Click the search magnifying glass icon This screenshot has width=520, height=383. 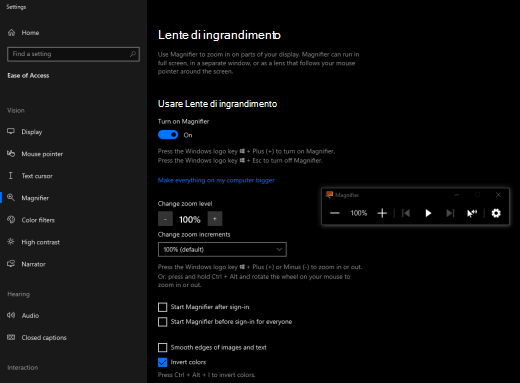click(133, 54)
